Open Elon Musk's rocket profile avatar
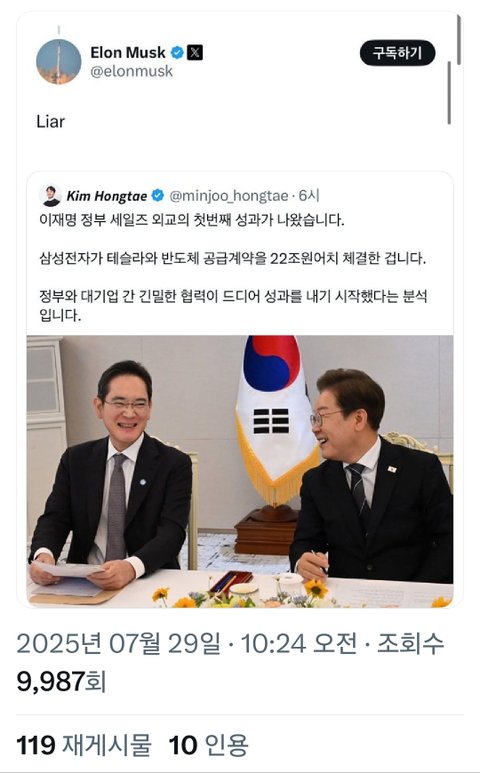This screenshot has height=773, width=480. [x=59, y=61]
